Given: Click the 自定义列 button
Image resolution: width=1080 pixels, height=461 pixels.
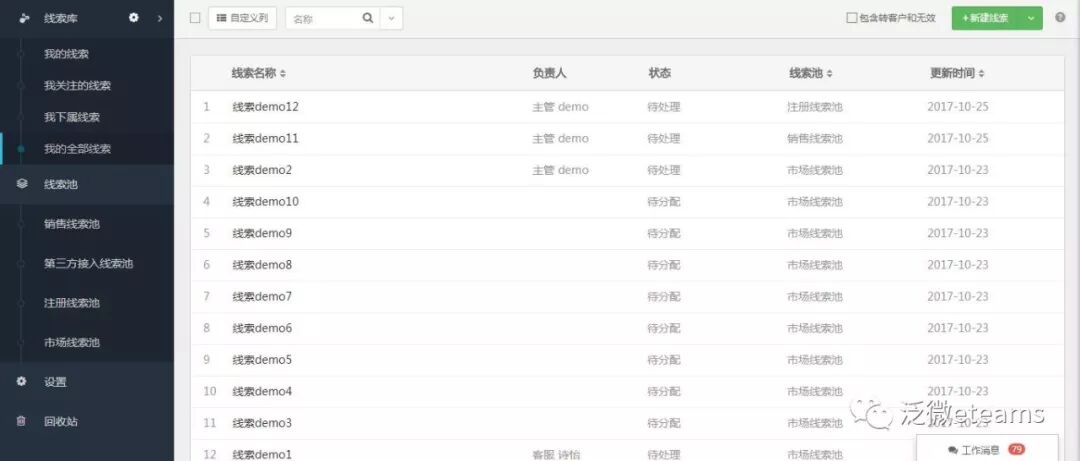Looking at the screenshot, I should click(242, 19).
